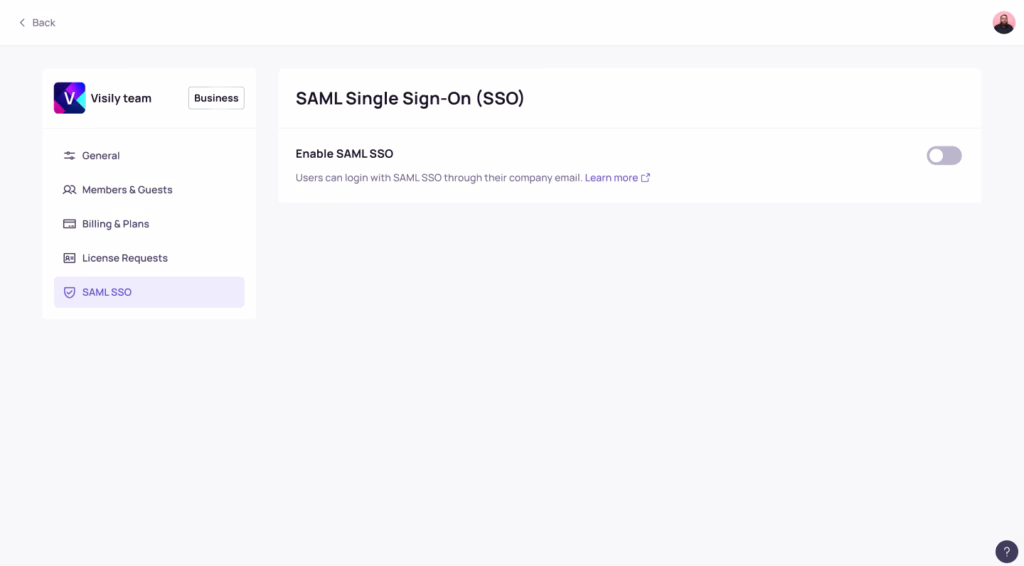Open the General settings menu item
The image size is (1024, 566).
point(149,155)
